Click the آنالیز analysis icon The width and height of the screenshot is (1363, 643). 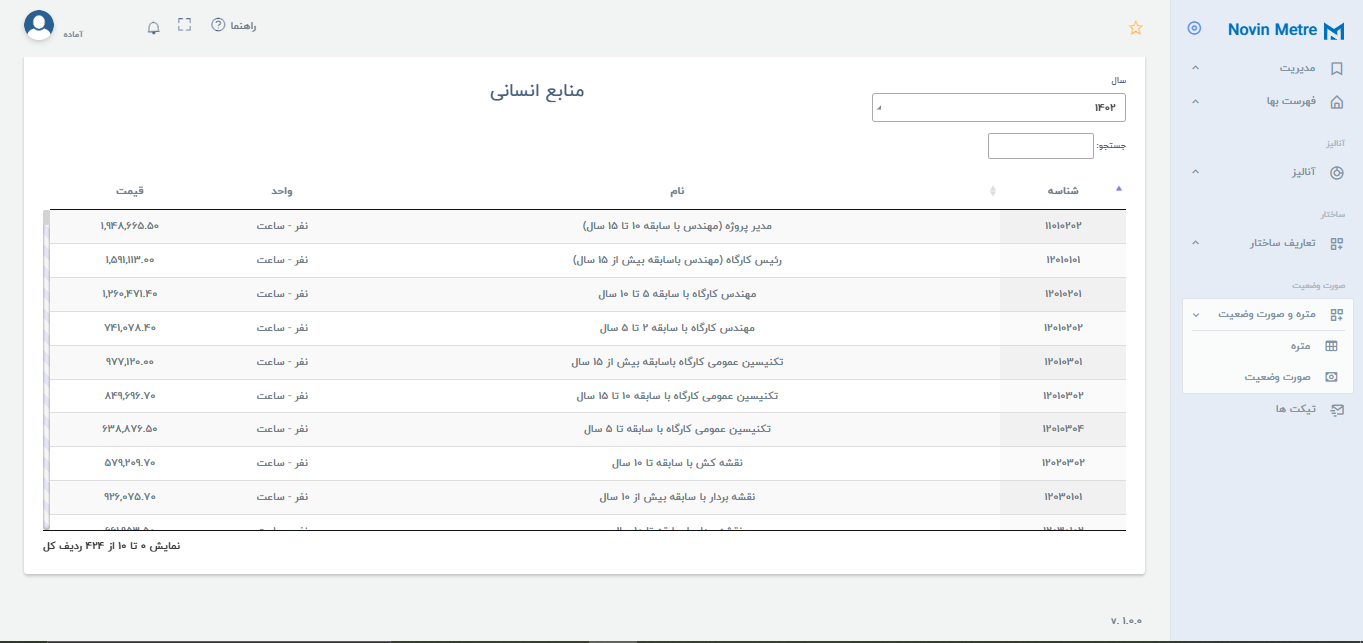pos(1337,171)
